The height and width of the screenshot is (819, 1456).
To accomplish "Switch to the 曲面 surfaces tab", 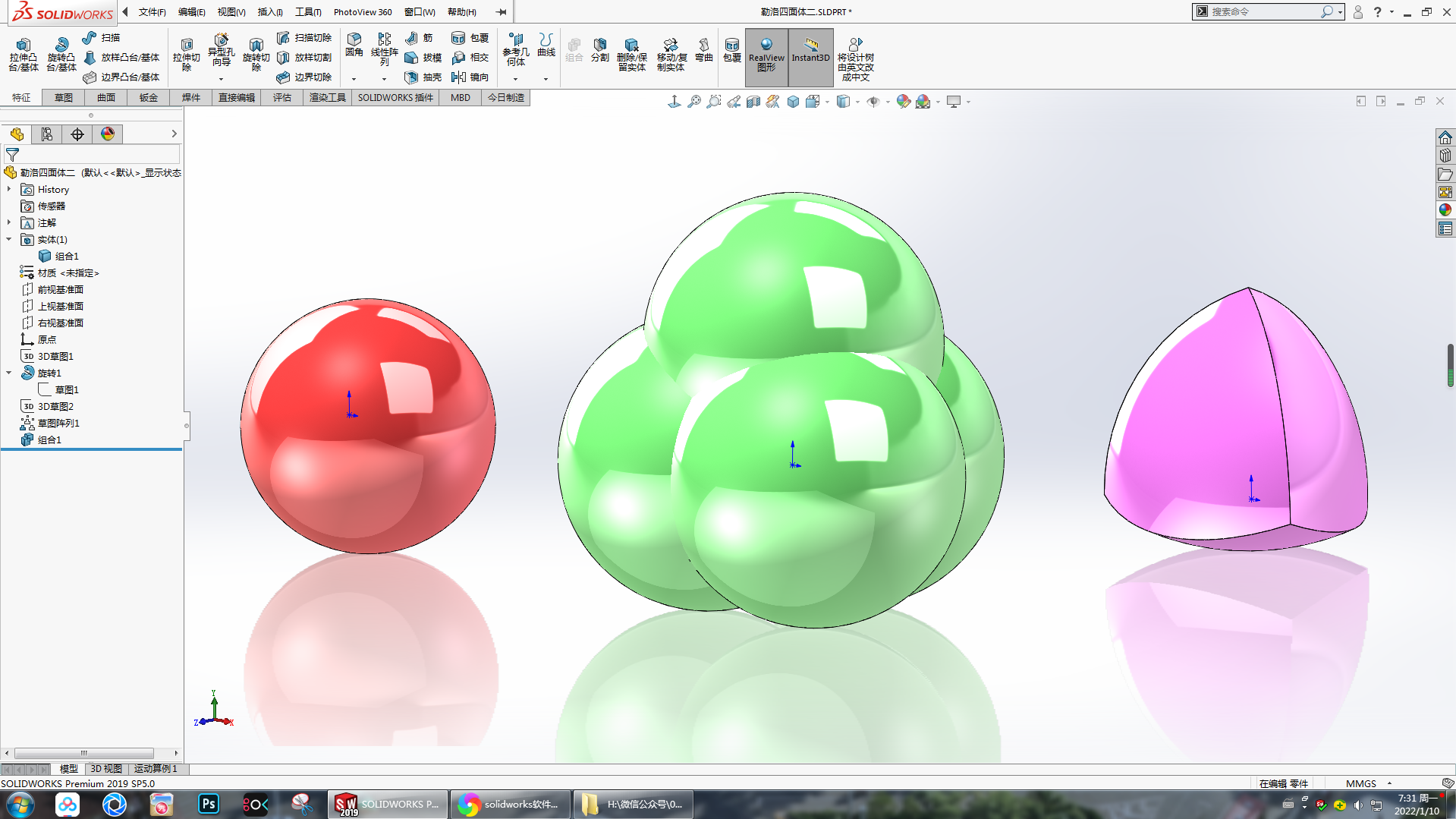I will click(x=106, y=97).
